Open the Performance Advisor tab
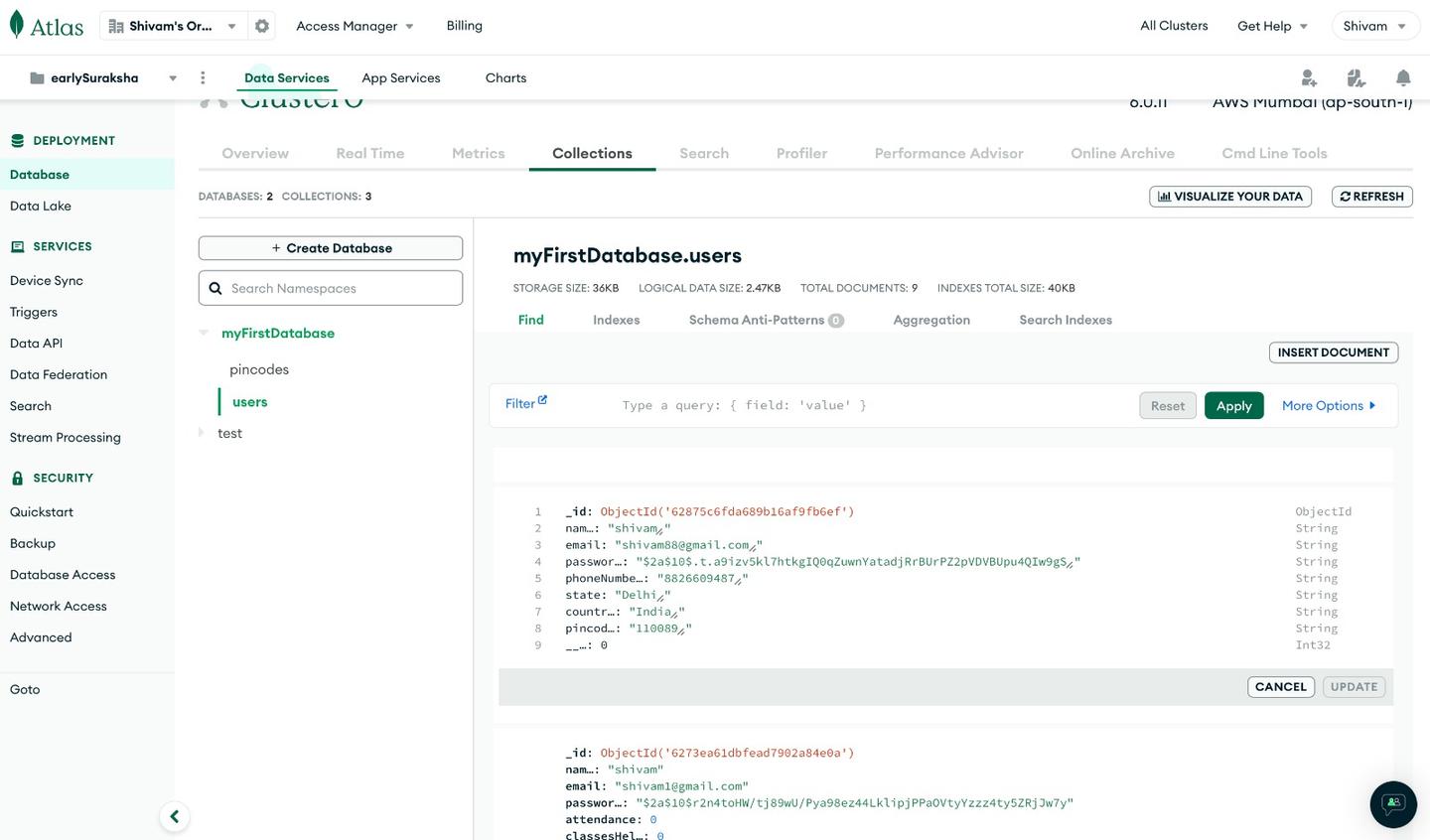This screenshot has width=1430, height=840. pos(948,153)
